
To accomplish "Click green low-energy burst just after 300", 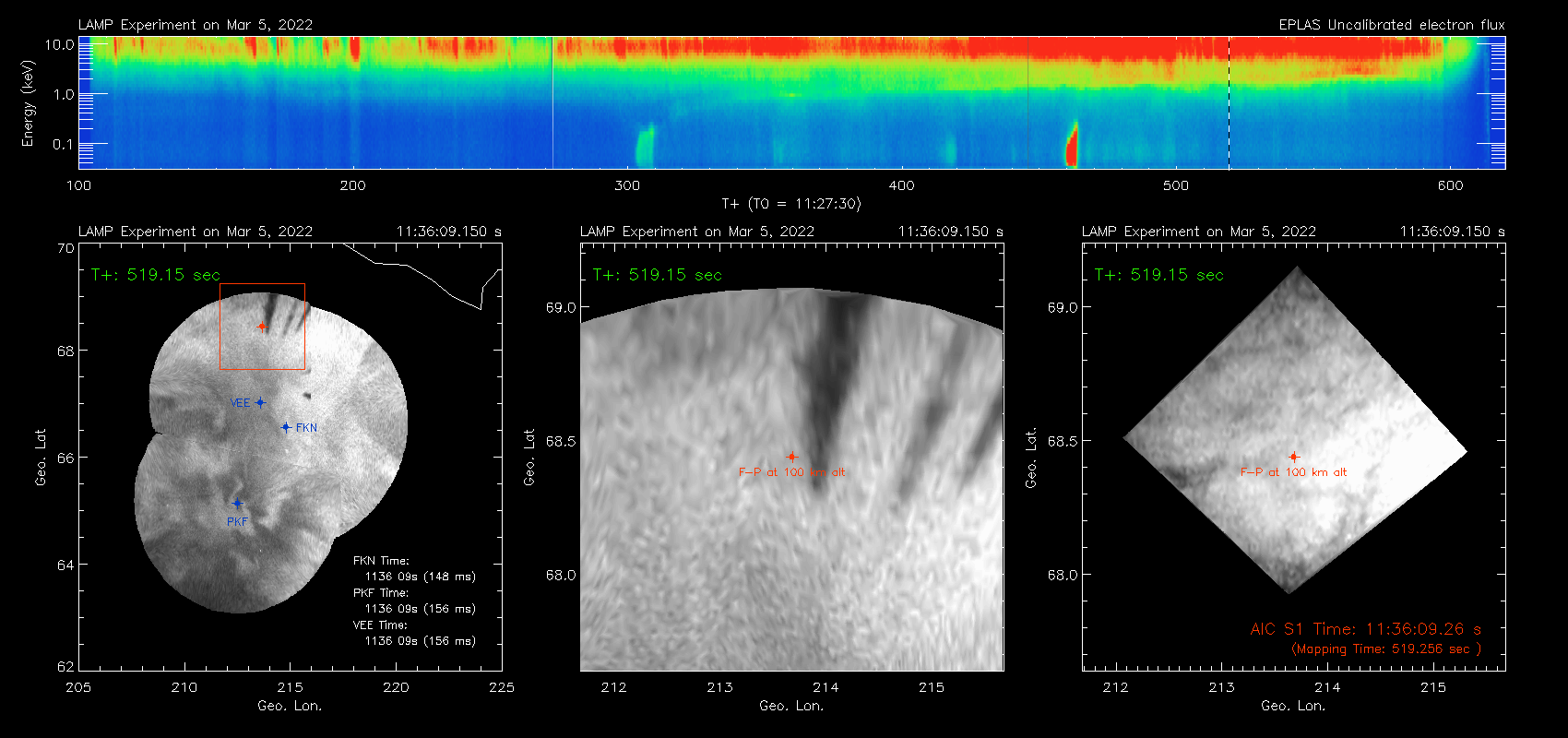I will tap(645, 146).
